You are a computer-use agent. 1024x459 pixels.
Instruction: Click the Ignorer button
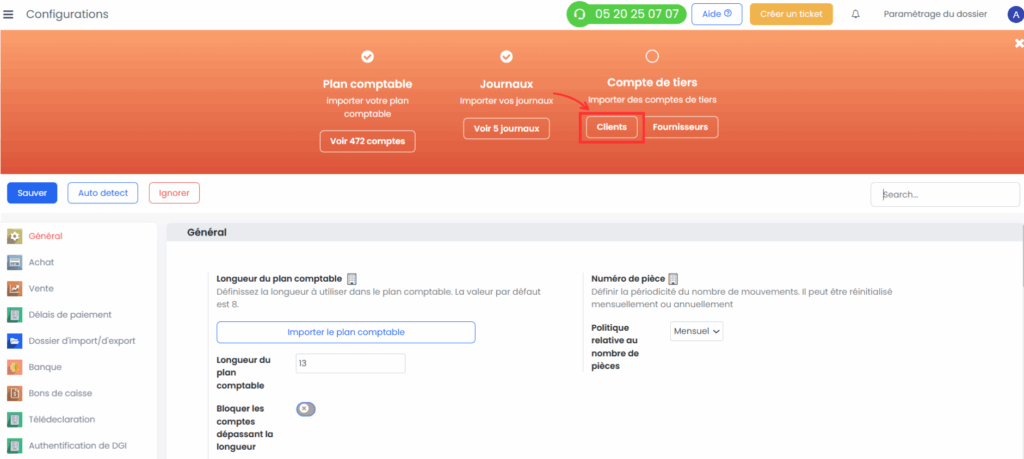point(174,193)
